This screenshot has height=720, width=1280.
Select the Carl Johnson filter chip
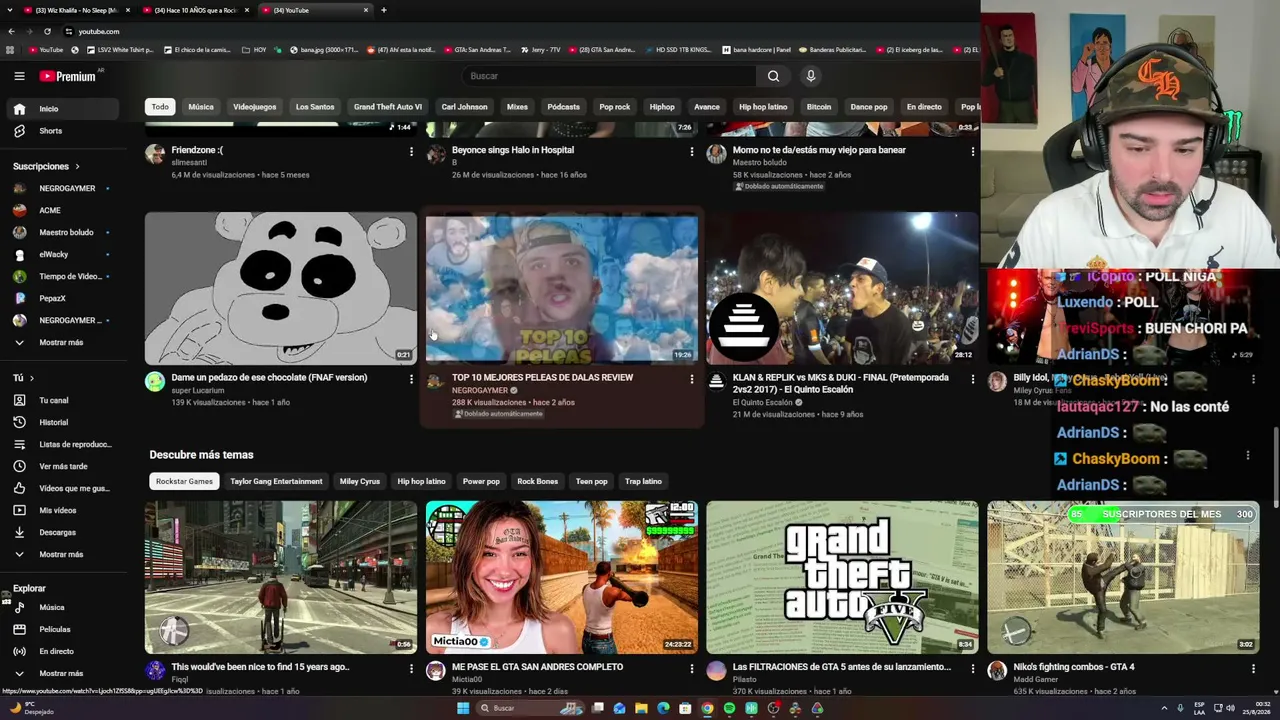[x=465, y=107]
